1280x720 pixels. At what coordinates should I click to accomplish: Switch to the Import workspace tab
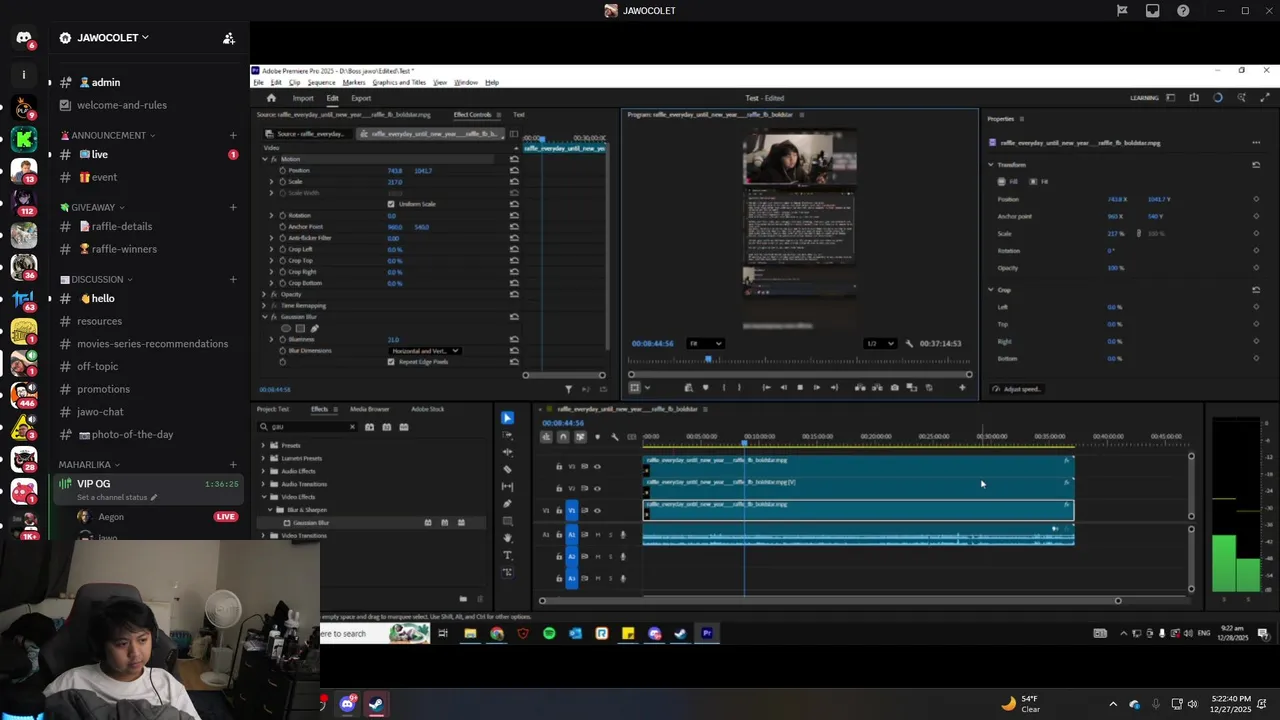[x=302, y=98]
